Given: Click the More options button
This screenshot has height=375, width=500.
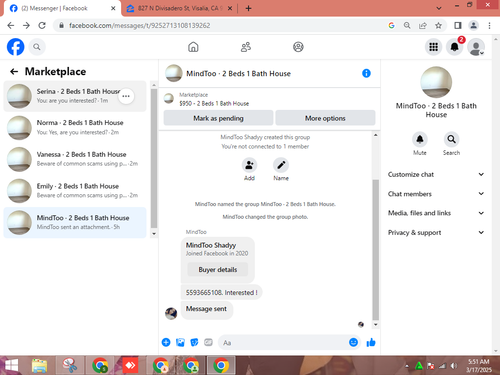Looking at the screenshot, I should [x=325, y=118].
